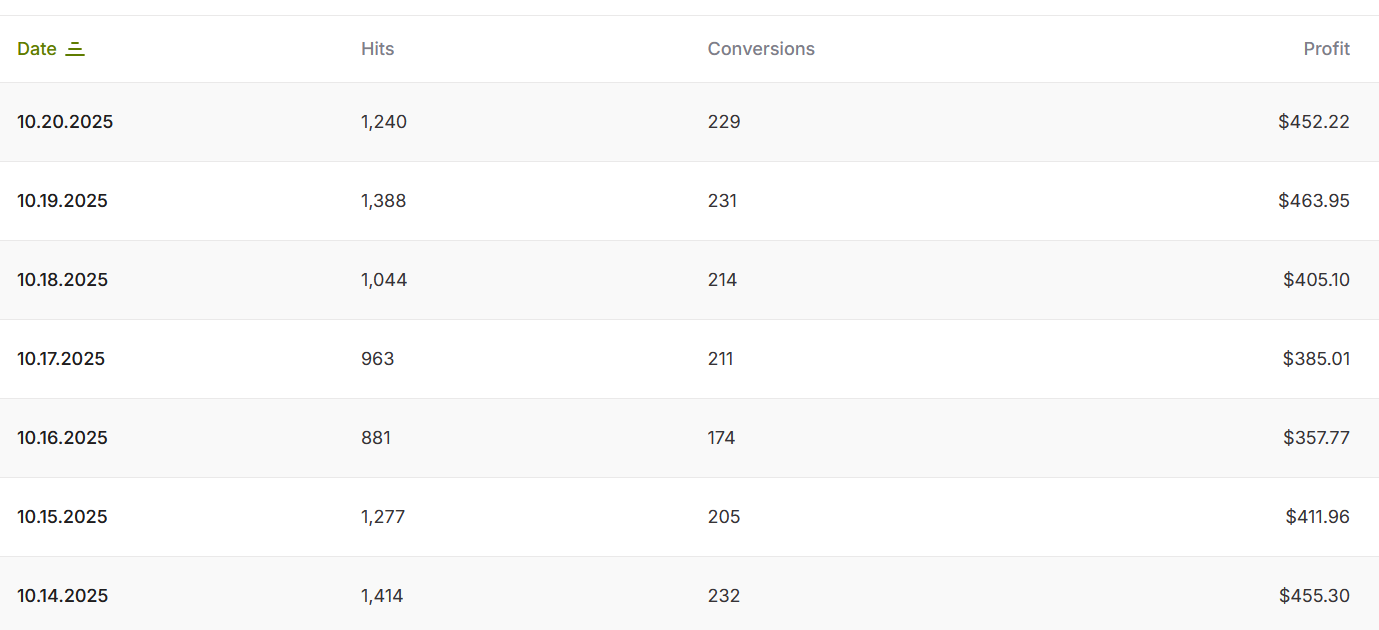The width and height of the screenshot is (1379, 630).
Task: Click the sort icon beside Date
Action: [x=75, y=49]
